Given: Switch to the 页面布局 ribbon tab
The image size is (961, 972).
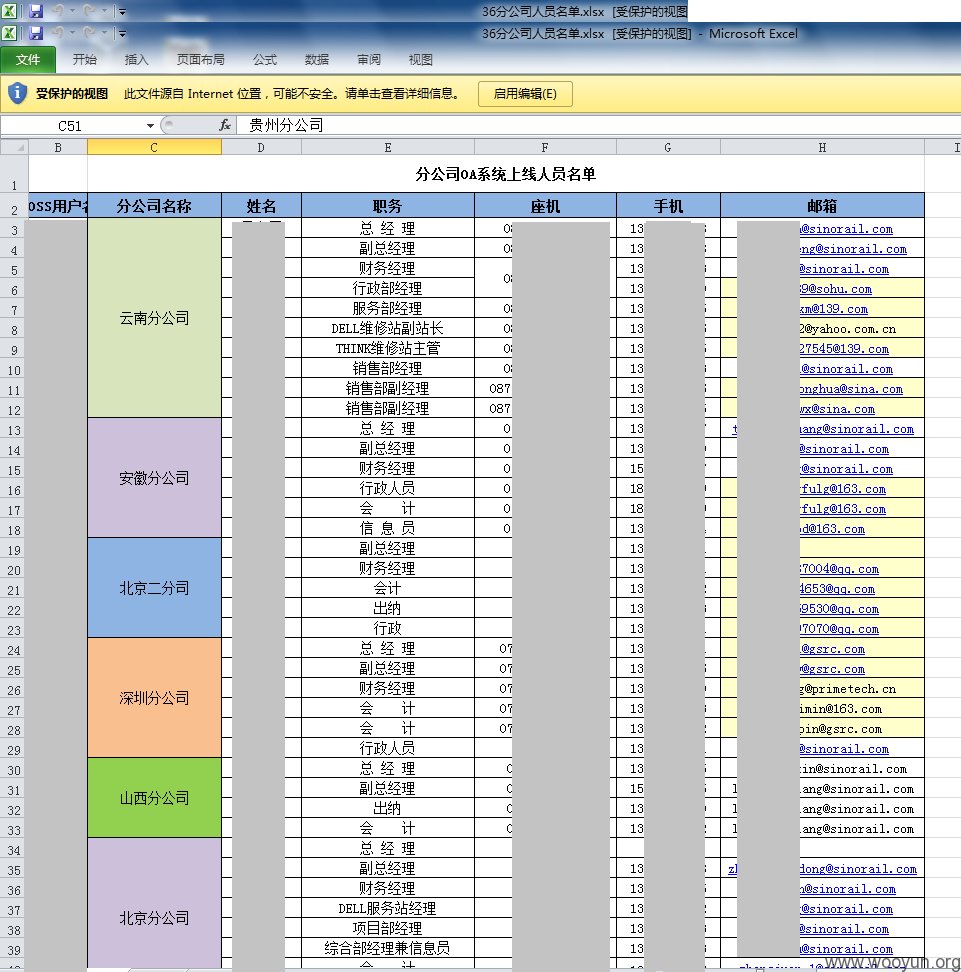Looking at the screenshot, I should click(x=200, y=60).
